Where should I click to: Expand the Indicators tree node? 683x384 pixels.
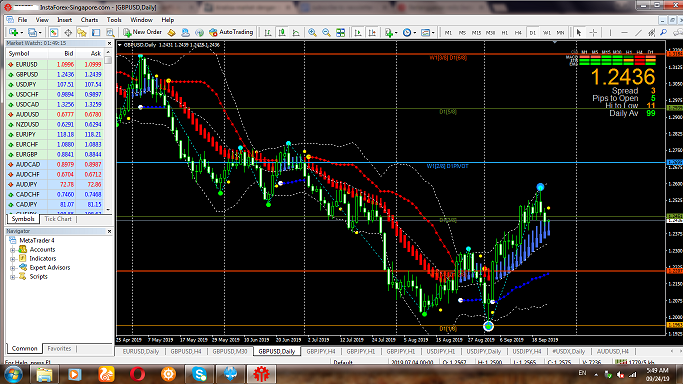click(x=13, y=259)
